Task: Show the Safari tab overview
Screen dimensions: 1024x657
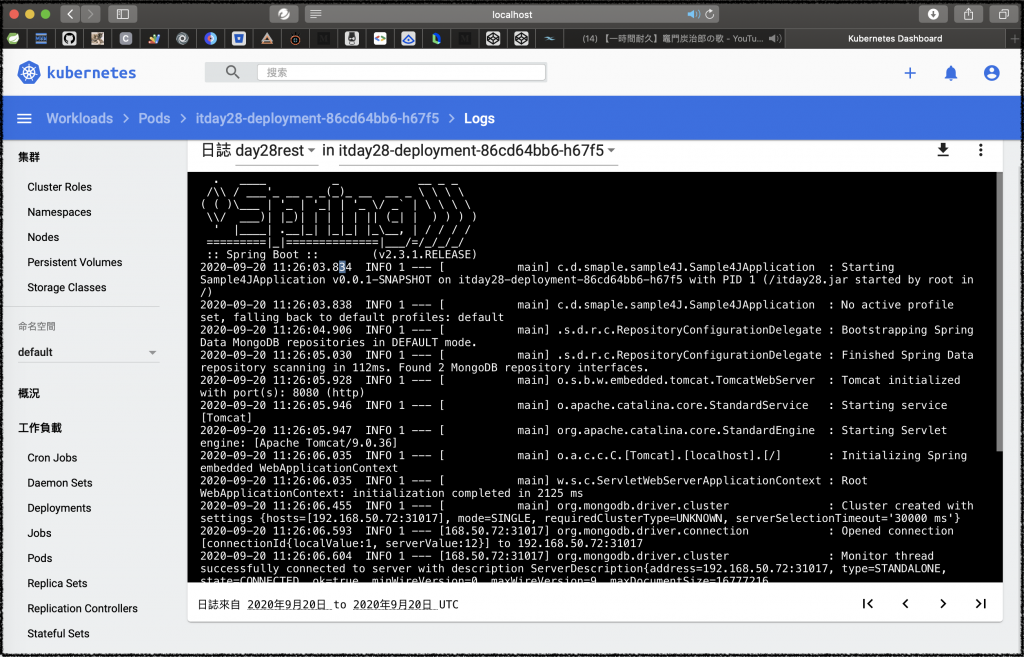Action: coord(1004,14)
